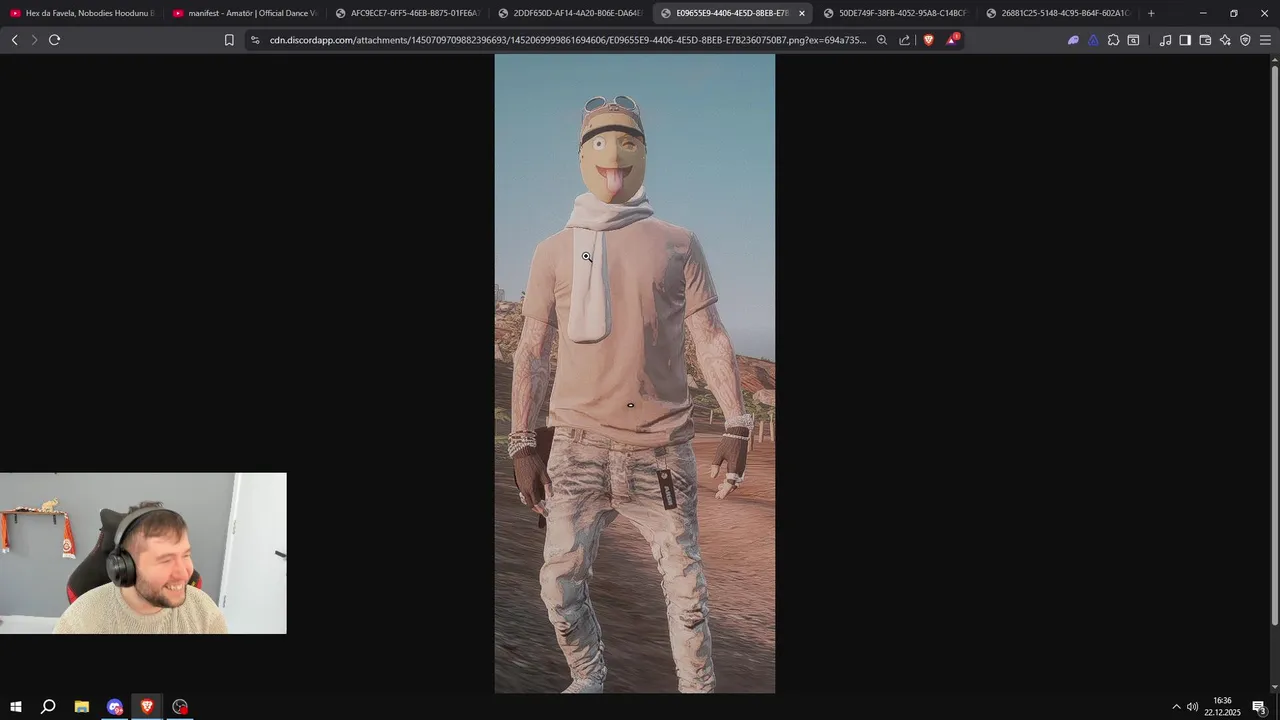The width and height of the screenshot is (1280, 720).
Task: Switch to the AFC9ECE7 image tab
Action: pyautogui.click(x=407, y=13)
